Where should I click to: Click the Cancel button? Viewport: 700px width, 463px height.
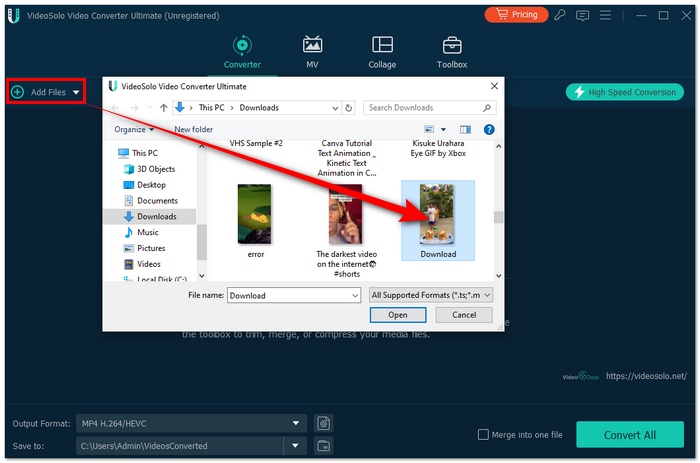click(464, 315)
